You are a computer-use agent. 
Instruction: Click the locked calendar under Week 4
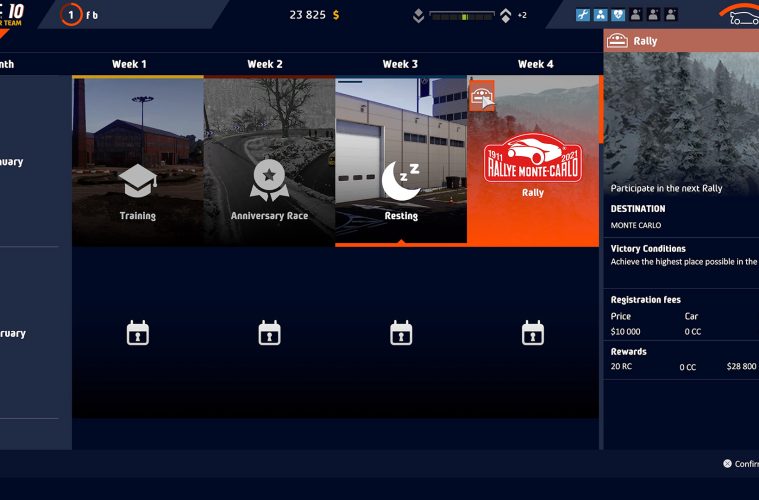[533, 333]
